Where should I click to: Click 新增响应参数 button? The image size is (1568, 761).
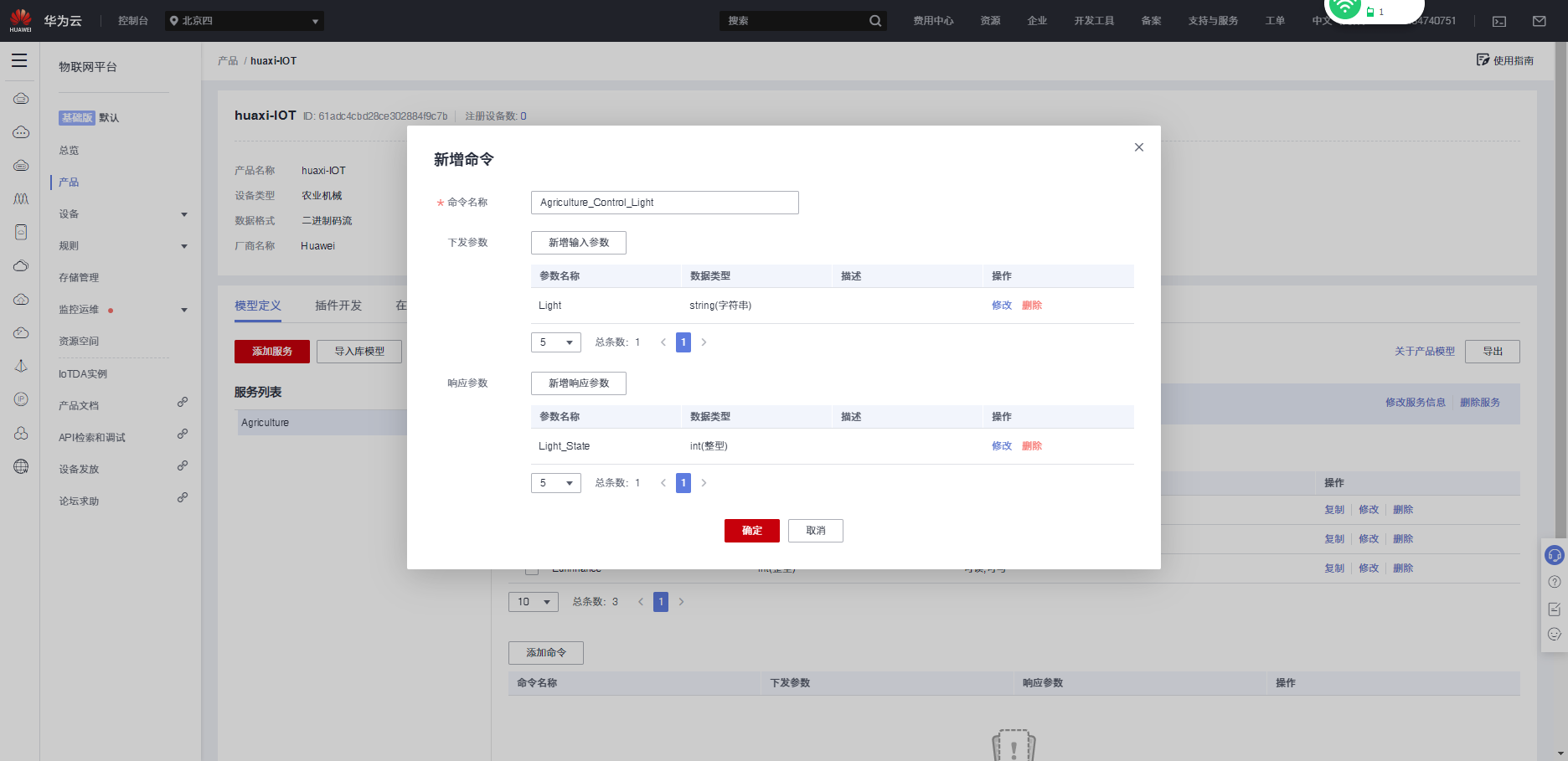pyautogui.click(x=579, y=383)
